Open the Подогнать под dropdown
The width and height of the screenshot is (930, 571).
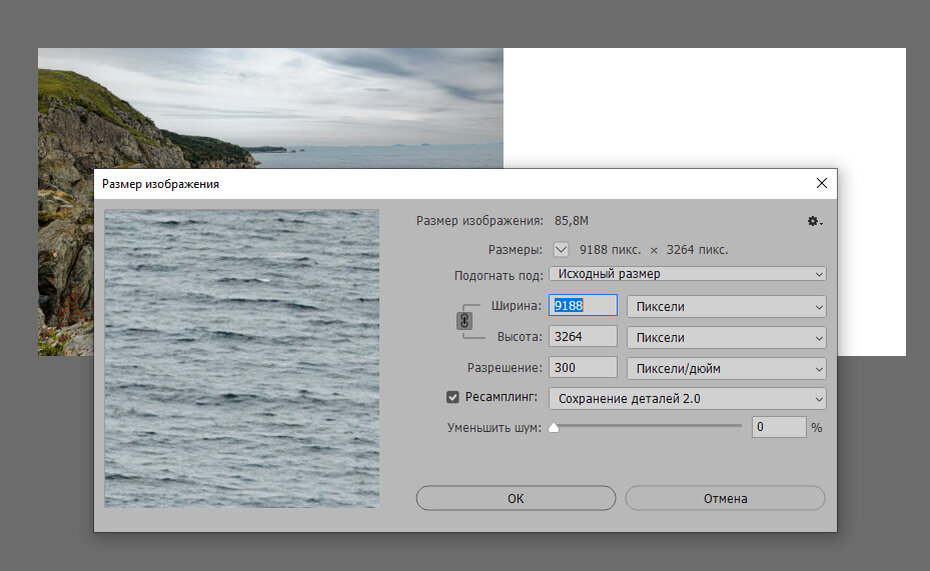click(687, 274)
